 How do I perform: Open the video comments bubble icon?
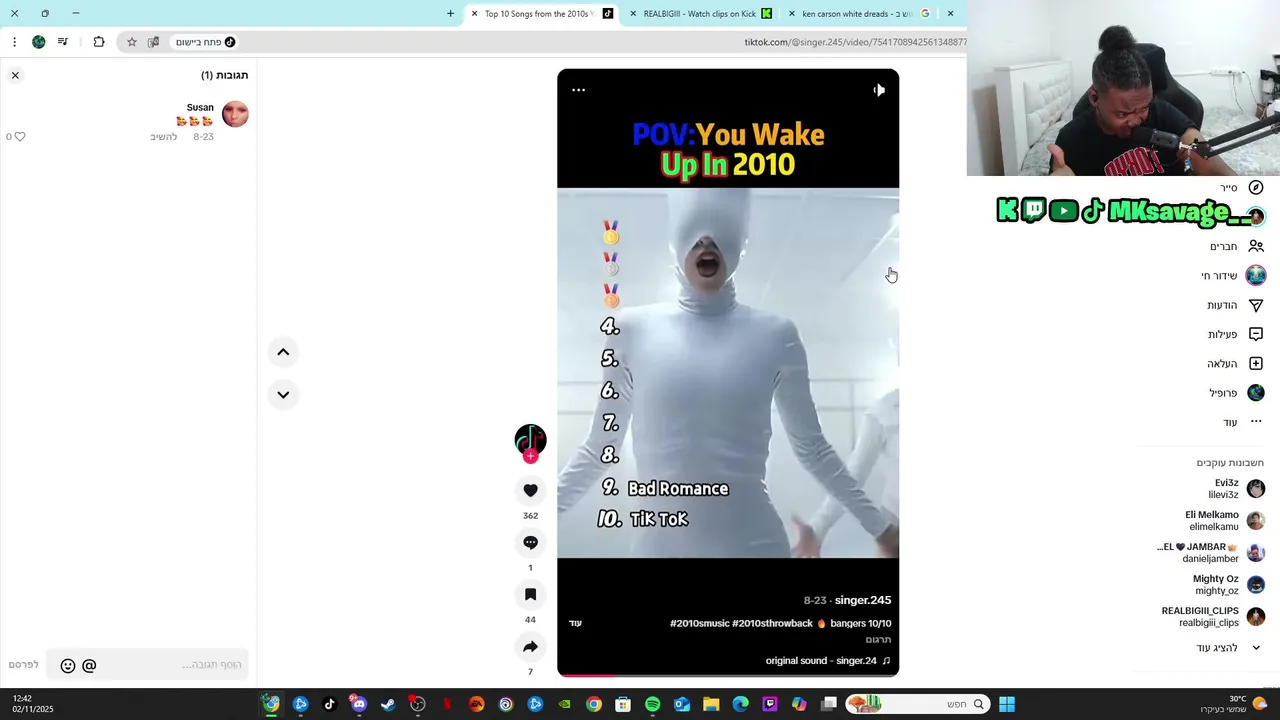tap(530, 542)
